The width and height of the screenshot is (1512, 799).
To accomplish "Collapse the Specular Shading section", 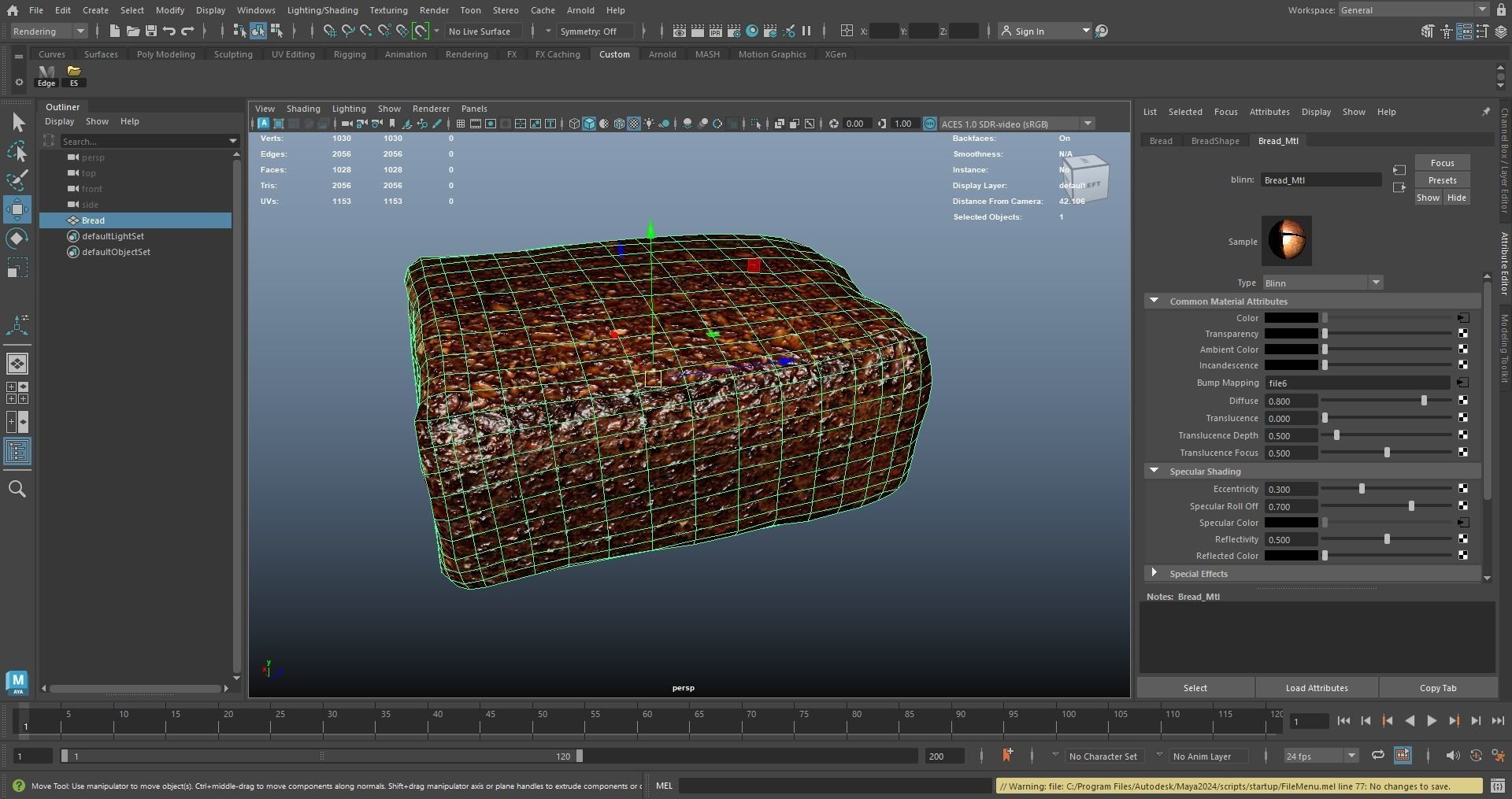I will (x=1154, y=471).
